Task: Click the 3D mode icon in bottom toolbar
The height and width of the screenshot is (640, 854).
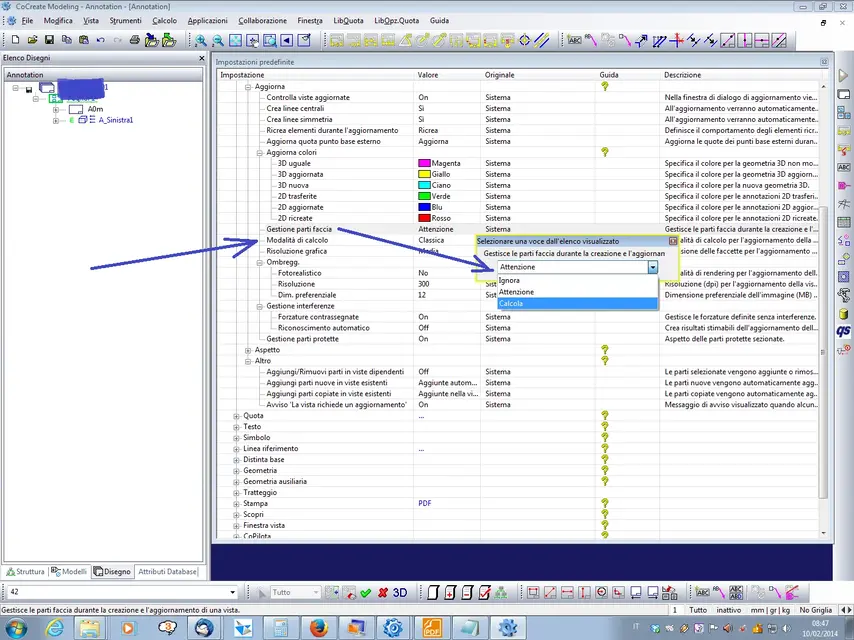Action: [400, 593]
